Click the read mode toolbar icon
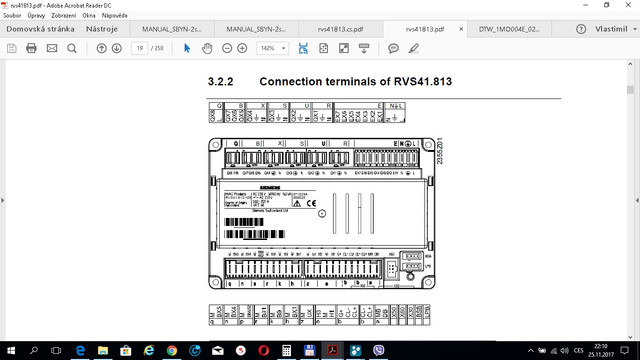The image size is (640, 360). pyautogui.click(x=364, y=48)
